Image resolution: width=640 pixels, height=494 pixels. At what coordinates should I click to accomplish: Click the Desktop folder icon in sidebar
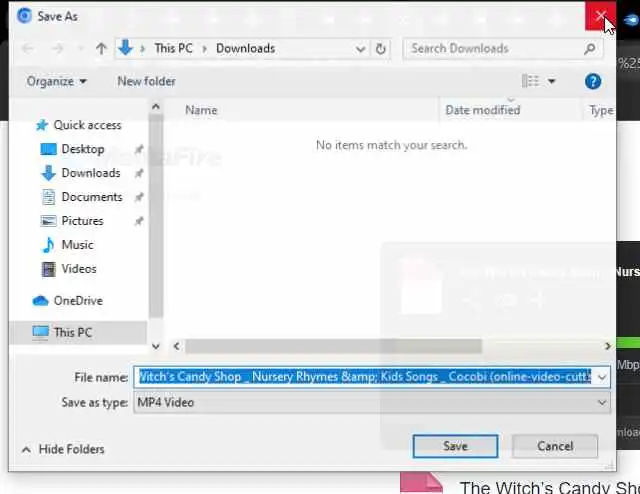[48, 149]
